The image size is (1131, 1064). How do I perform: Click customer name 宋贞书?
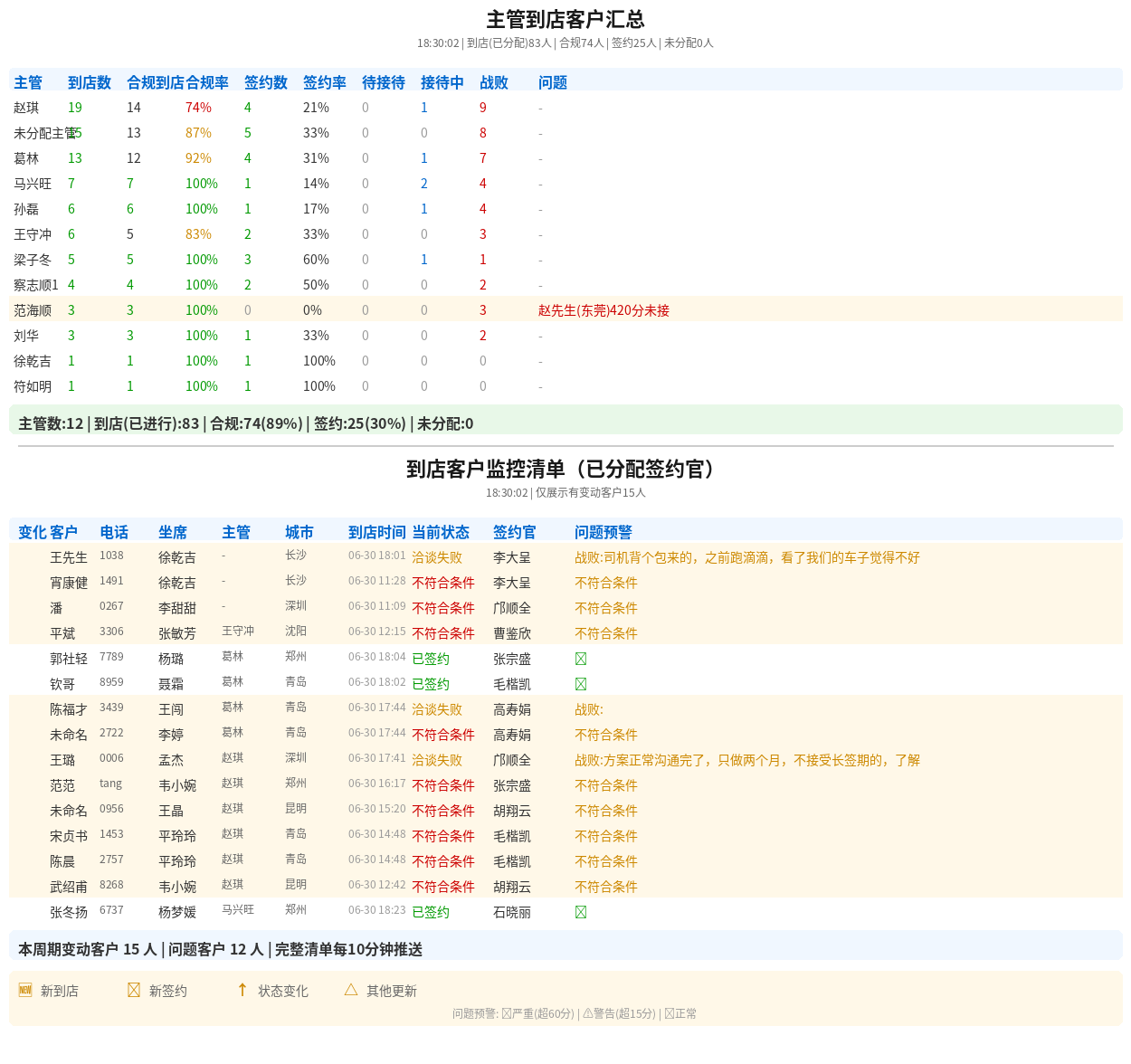pos(69,836)
